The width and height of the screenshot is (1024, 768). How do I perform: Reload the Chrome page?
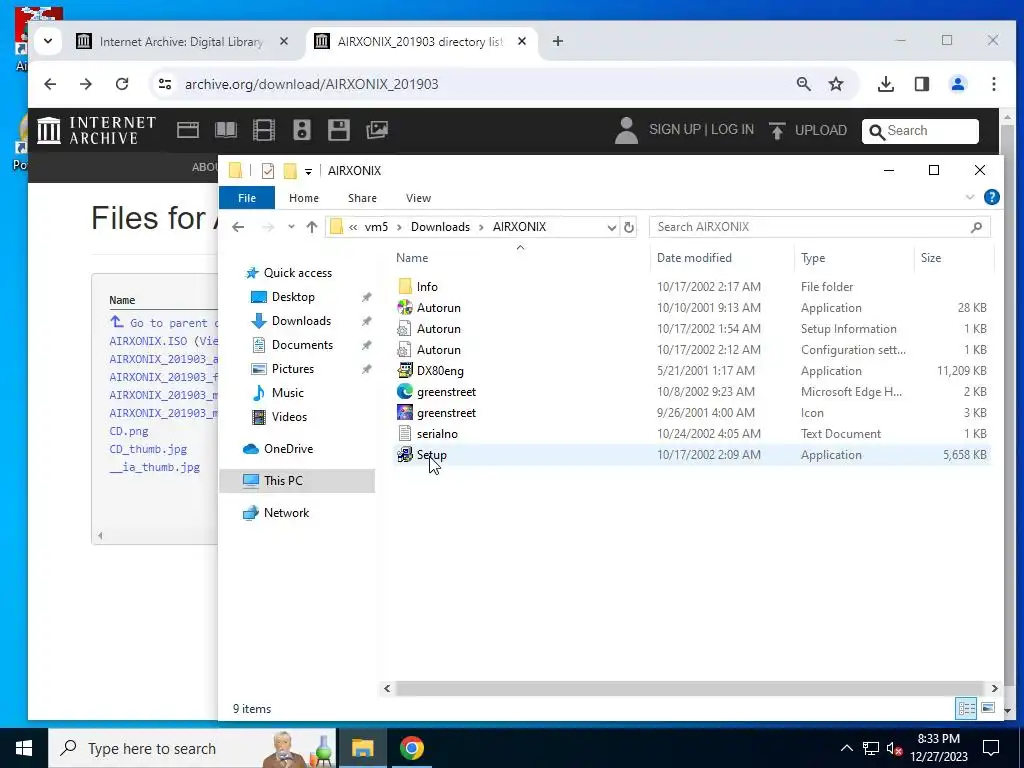[121, 84]
